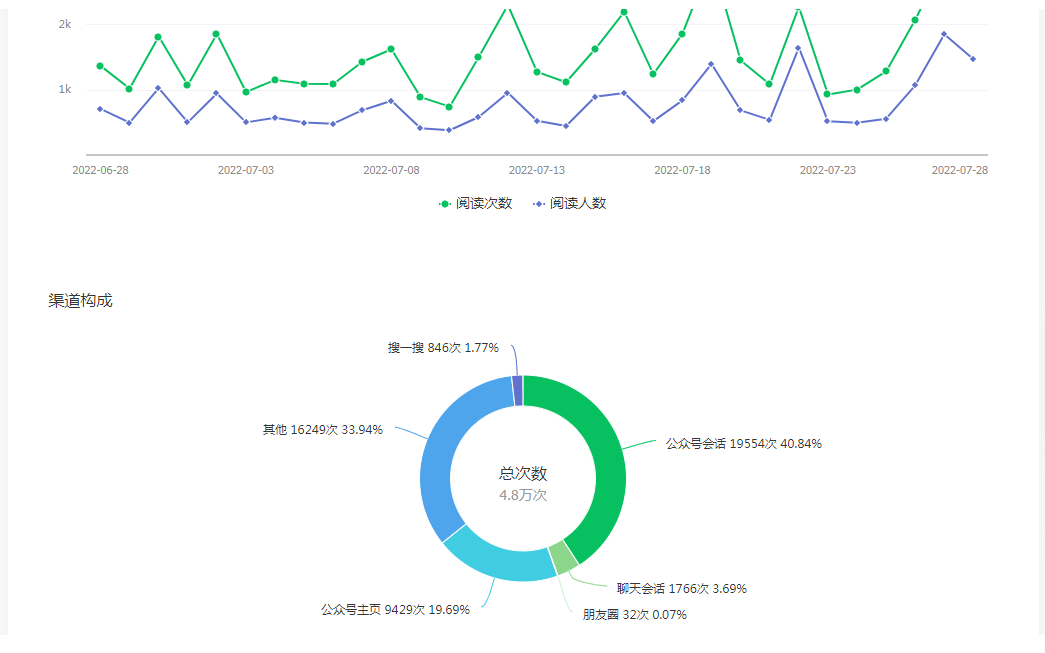Click the 2022-07-03 axis date

click(246, 170)
